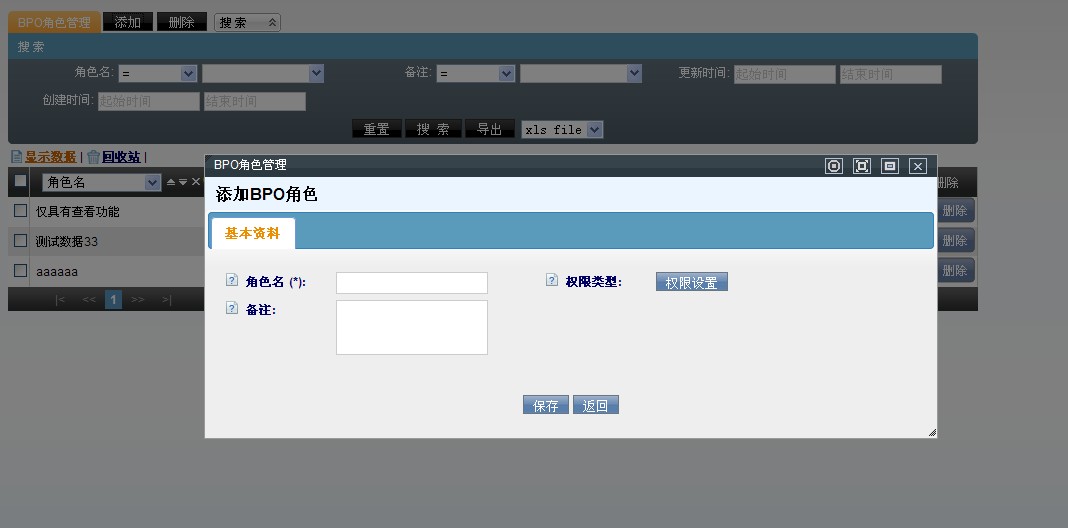The height and width of the screenshot is (528, 1068).
Task: Select the 基本资料 tab
Action: (252, 233)
